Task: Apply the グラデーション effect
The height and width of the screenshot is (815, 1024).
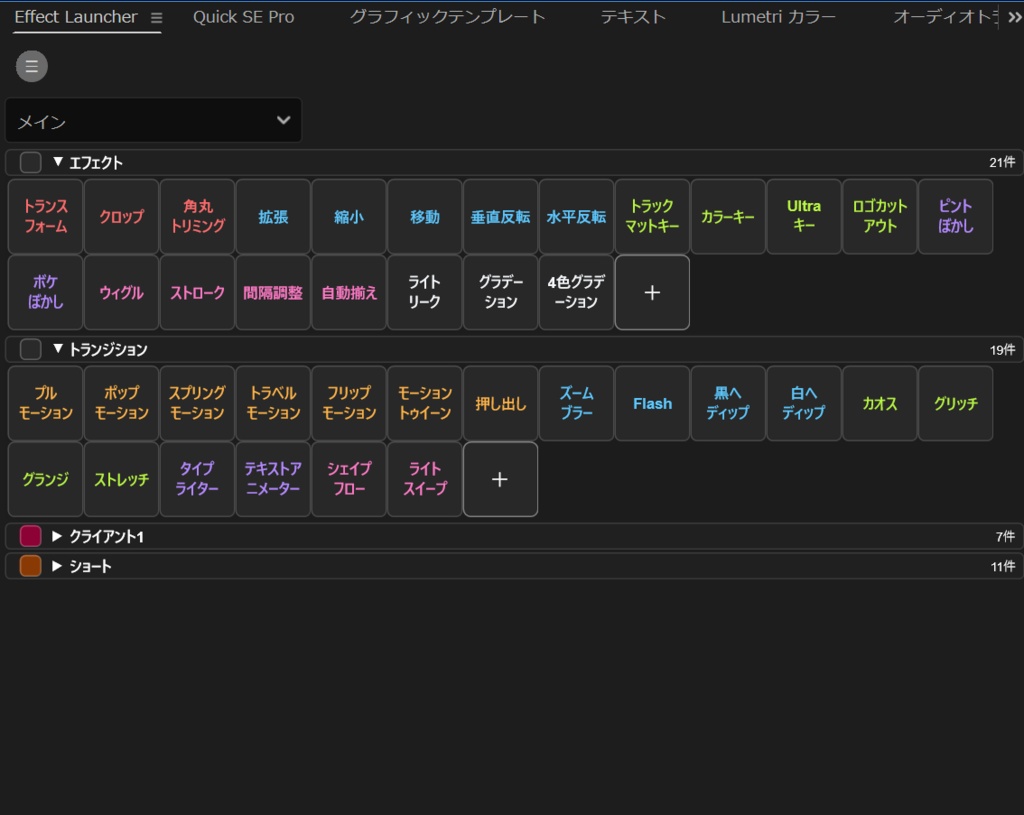Action: pos(500,292)
